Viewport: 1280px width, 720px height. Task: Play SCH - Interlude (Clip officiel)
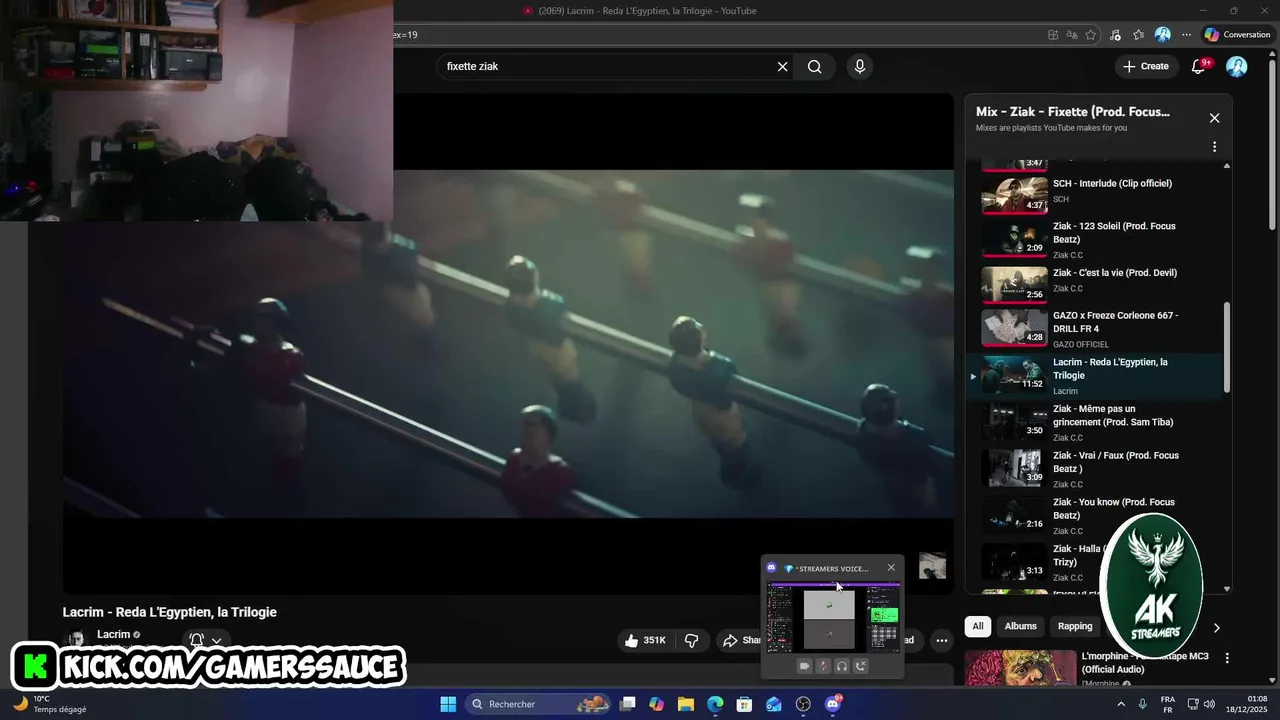1095,194
